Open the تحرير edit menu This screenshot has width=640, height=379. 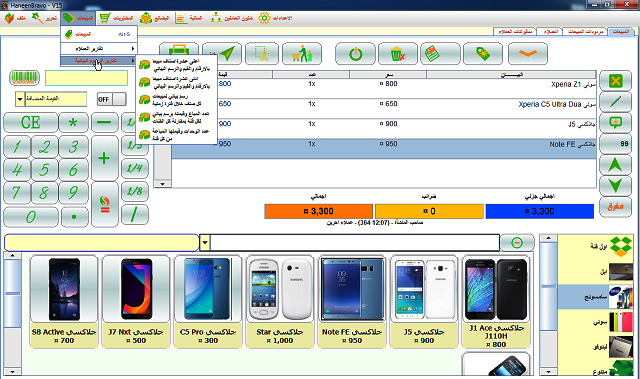pos(44,18)
